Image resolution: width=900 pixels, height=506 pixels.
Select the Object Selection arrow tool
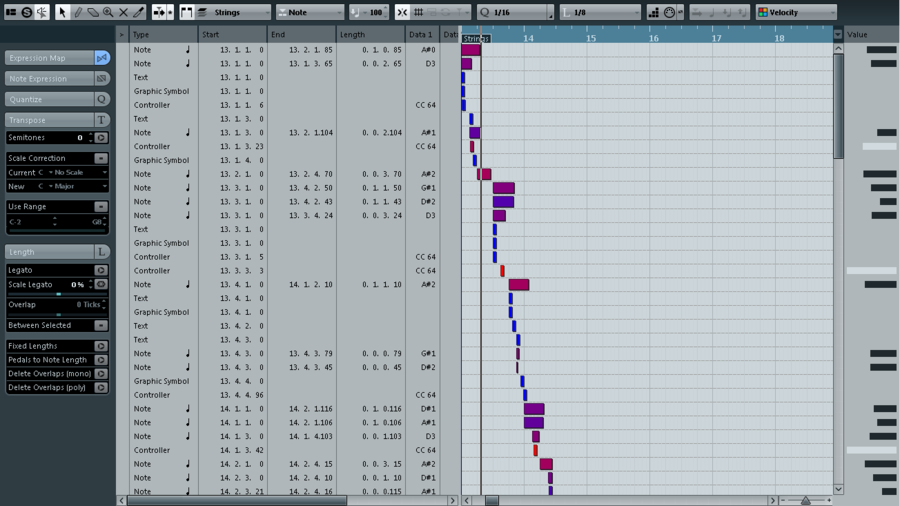62,12
